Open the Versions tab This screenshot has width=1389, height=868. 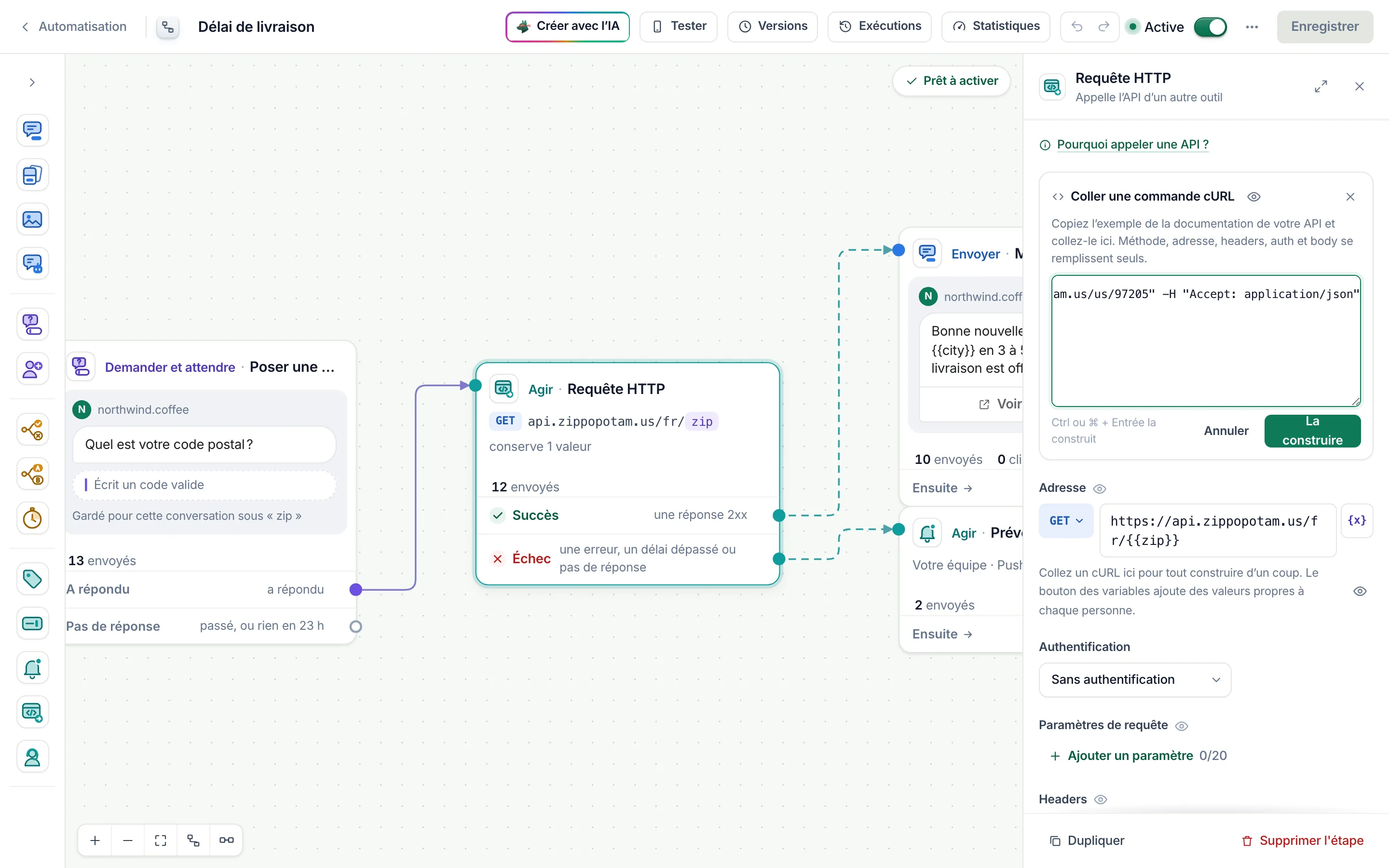[773, 27]
